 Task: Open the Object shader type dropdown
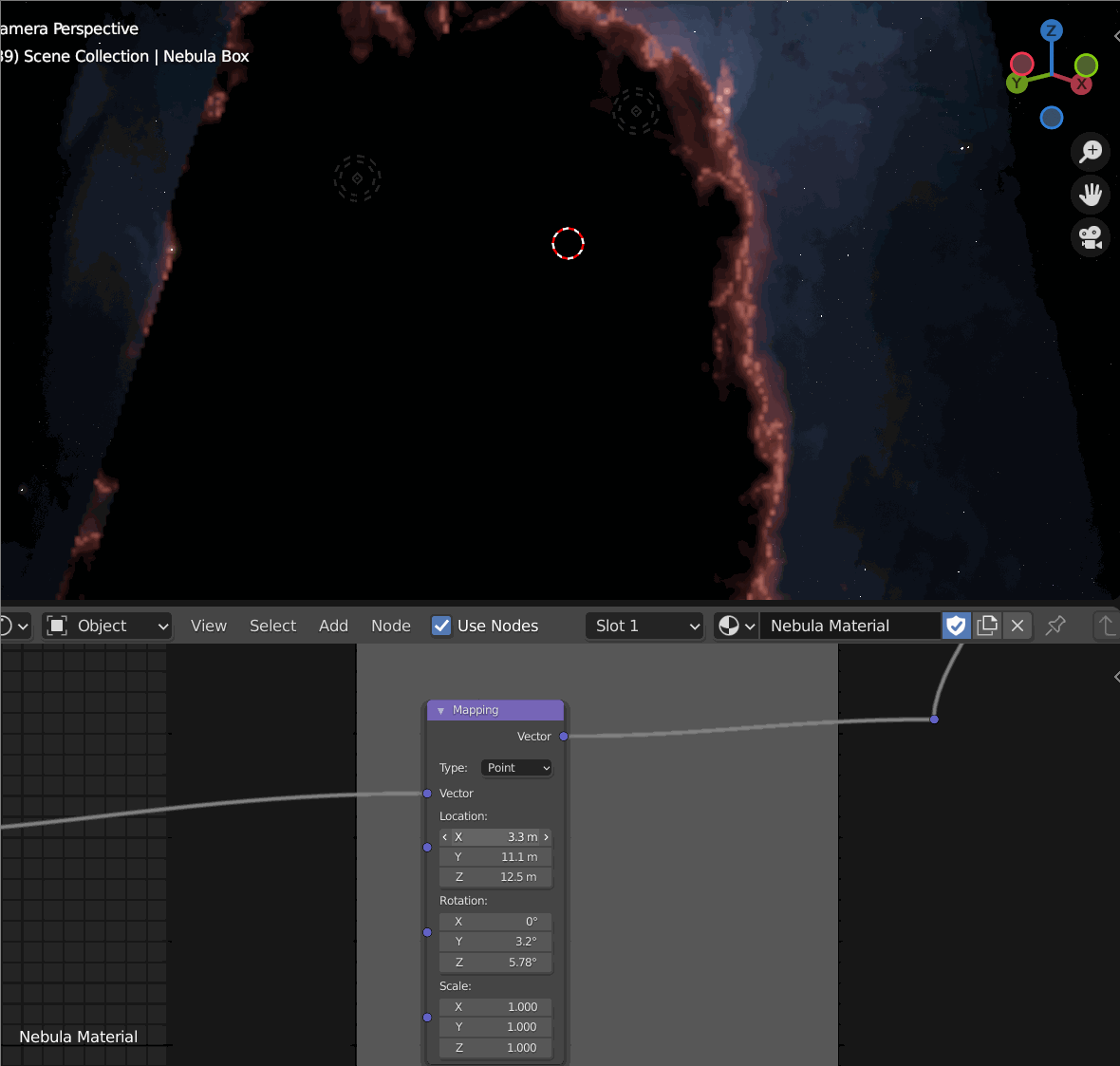105,626
